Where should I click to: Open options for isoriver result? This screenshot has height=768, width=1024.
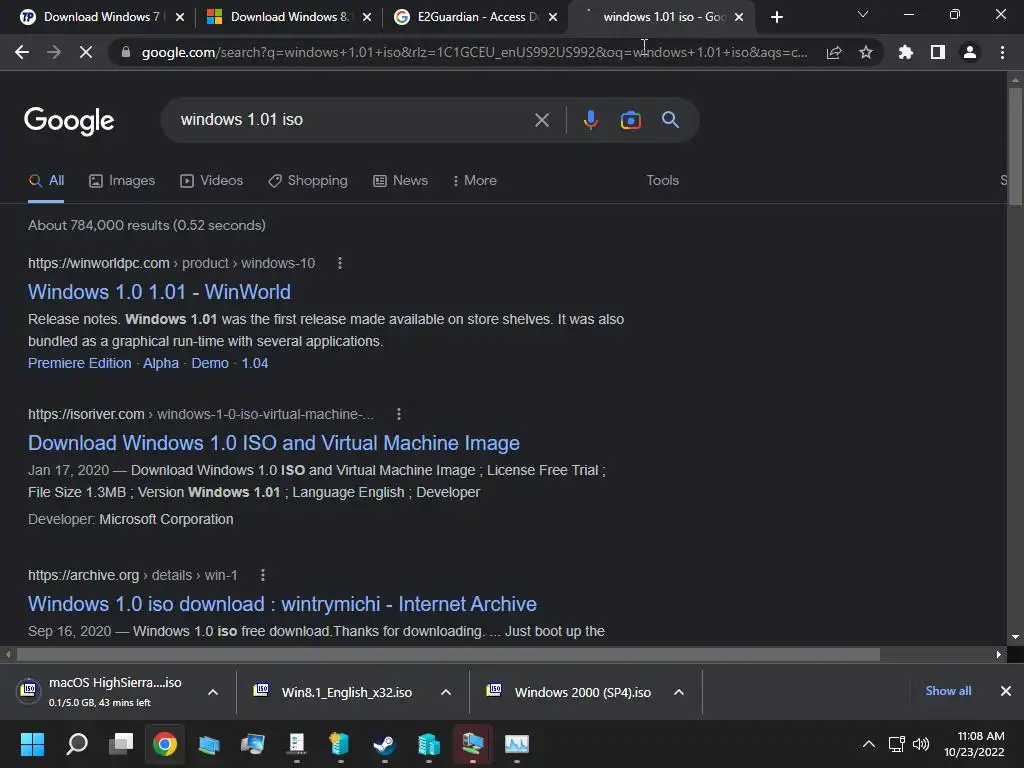click(399, 414)
